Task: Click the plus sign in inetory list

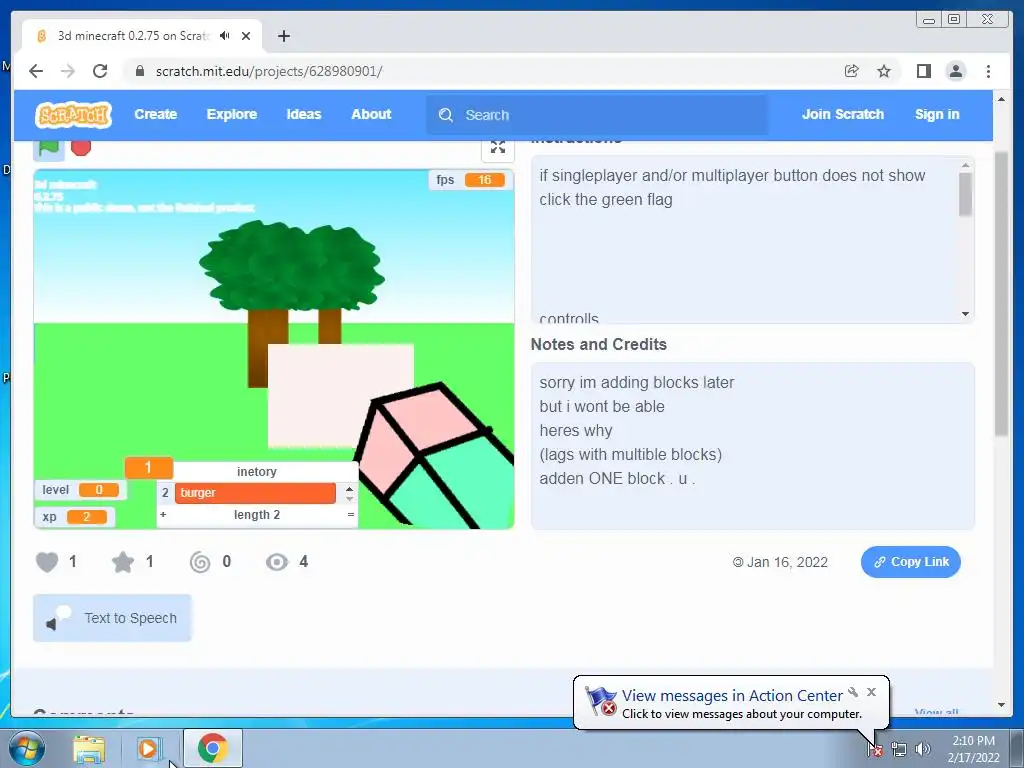Action: click(x=163, y=515)
